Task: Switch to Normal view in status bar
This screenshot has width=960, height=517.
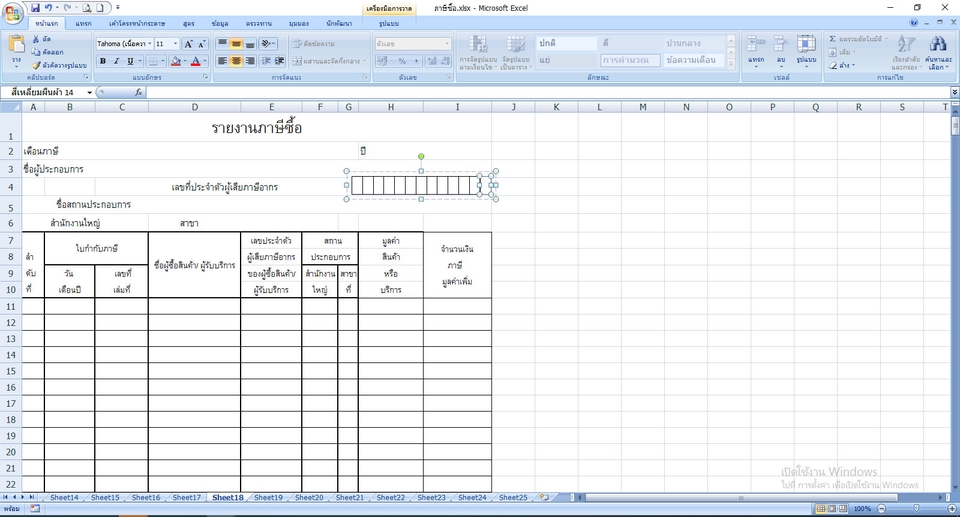Action: coord(821,508)
